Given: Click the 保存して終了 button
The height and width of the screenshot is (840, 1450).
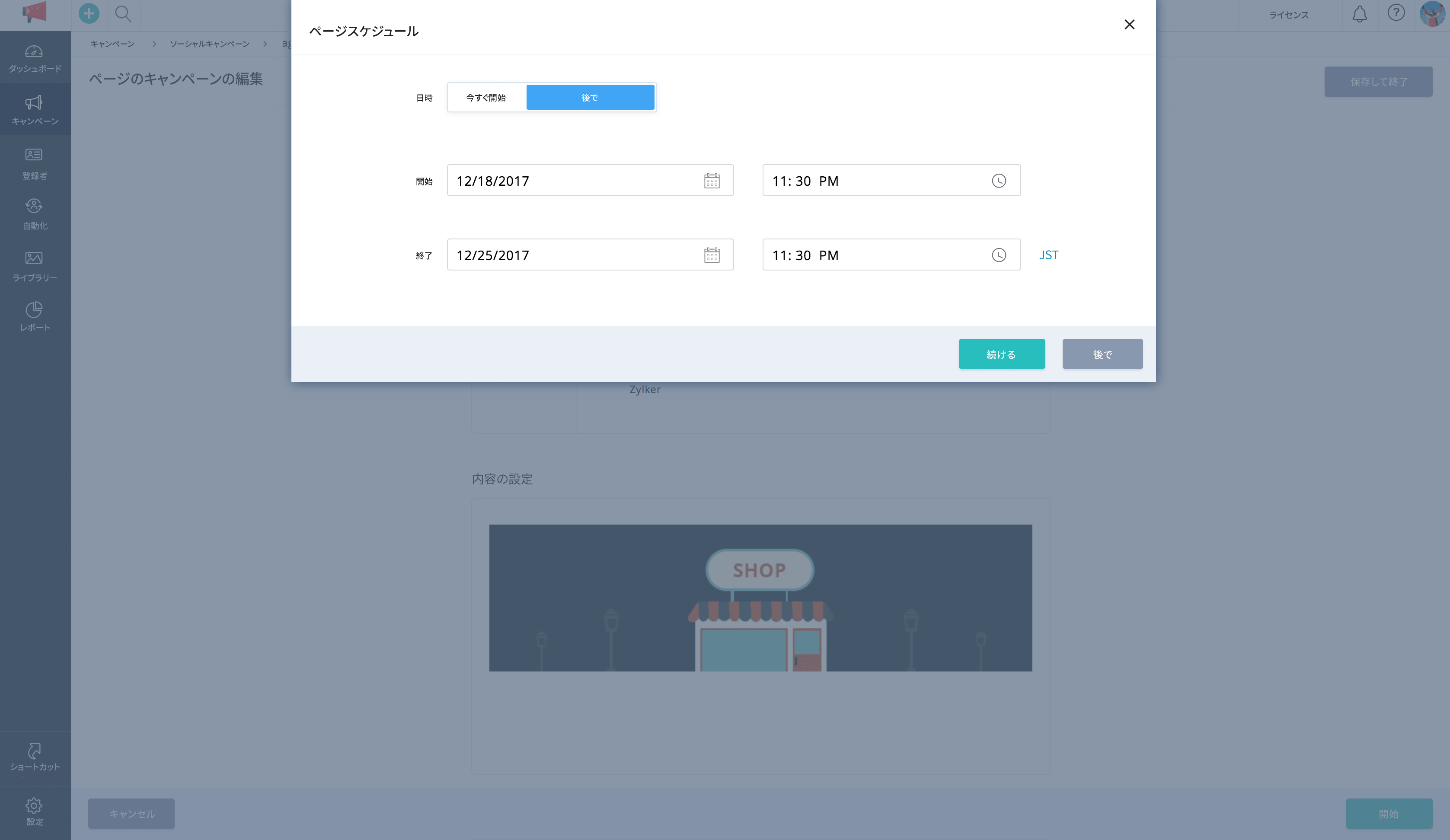Looking at the screenshot, I should pos(1378,82).
